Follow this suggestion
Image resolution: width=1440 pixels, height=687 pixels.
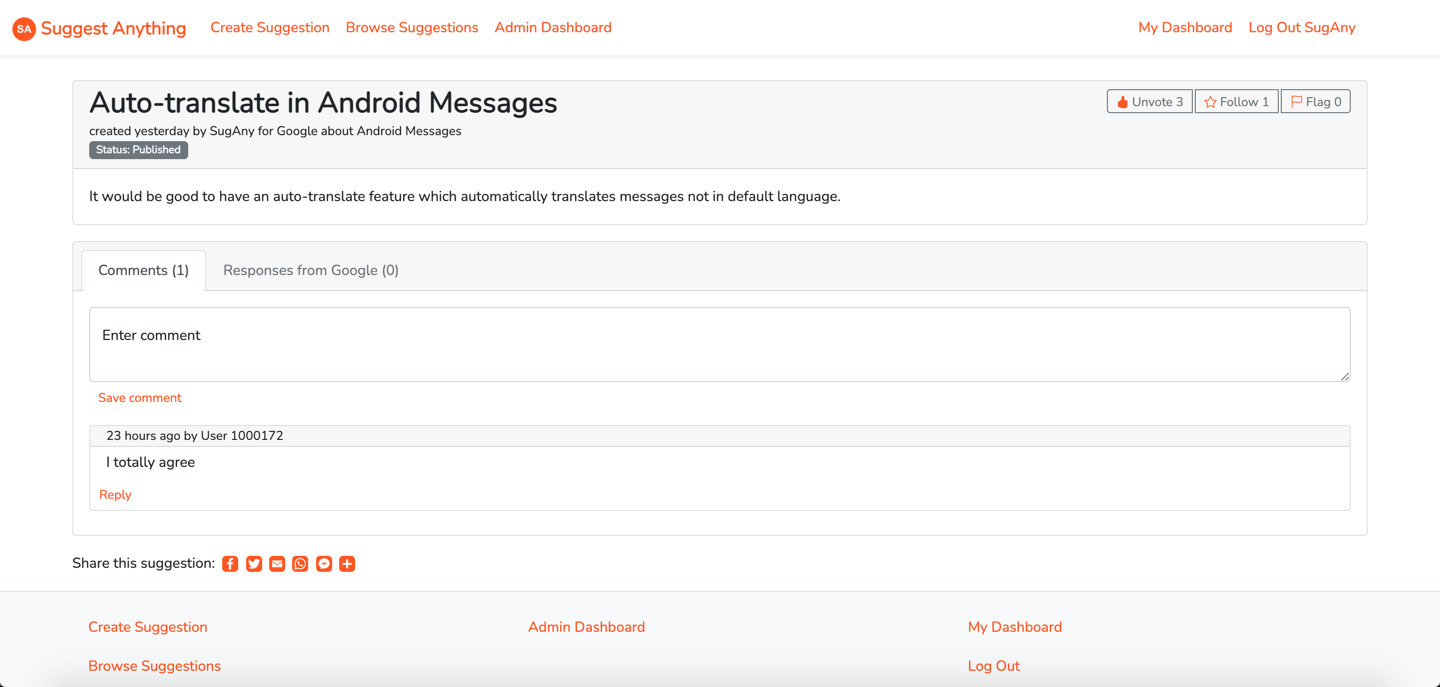(1236, 102)
